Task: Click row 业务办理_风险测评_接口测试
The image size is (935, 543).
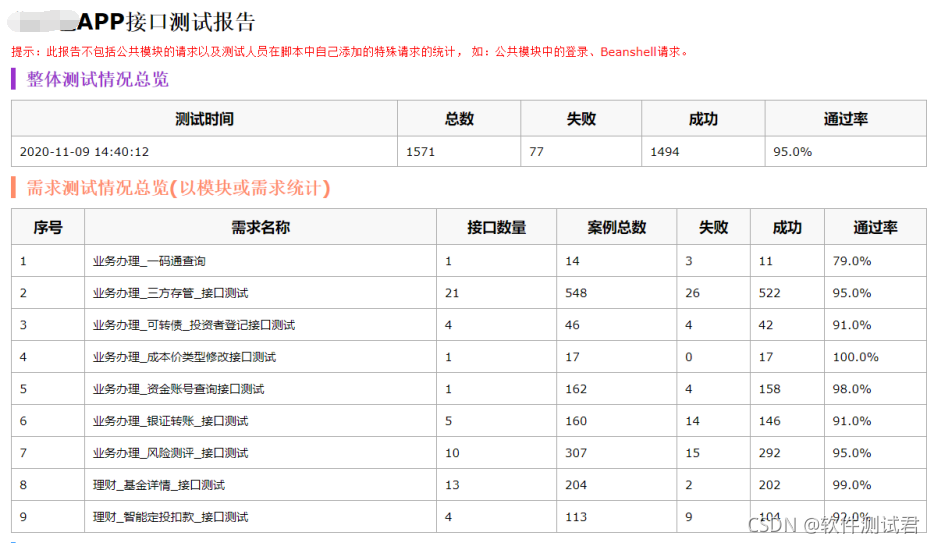Action: pyautogui.click(x=469, y=453)
